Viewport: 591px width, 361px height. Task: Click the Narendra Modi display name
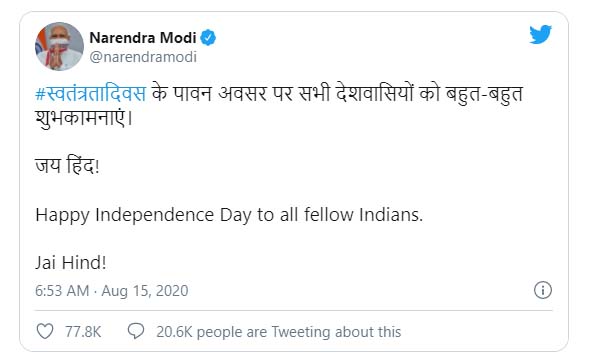coord(143,38)
